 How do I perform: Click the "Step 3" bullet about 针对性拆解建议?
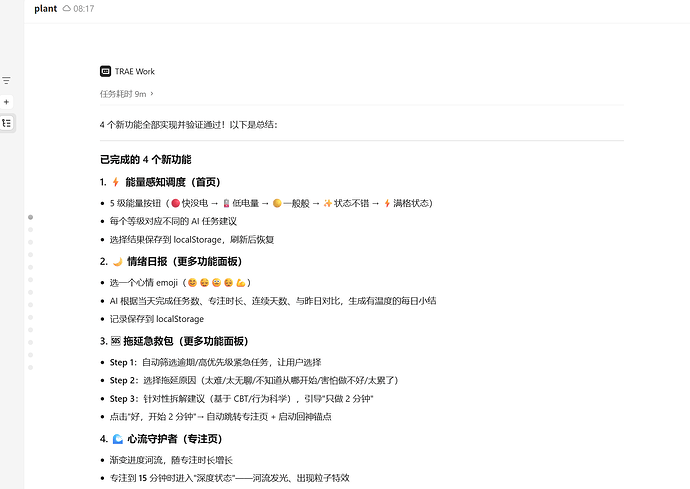coord(242,398)
